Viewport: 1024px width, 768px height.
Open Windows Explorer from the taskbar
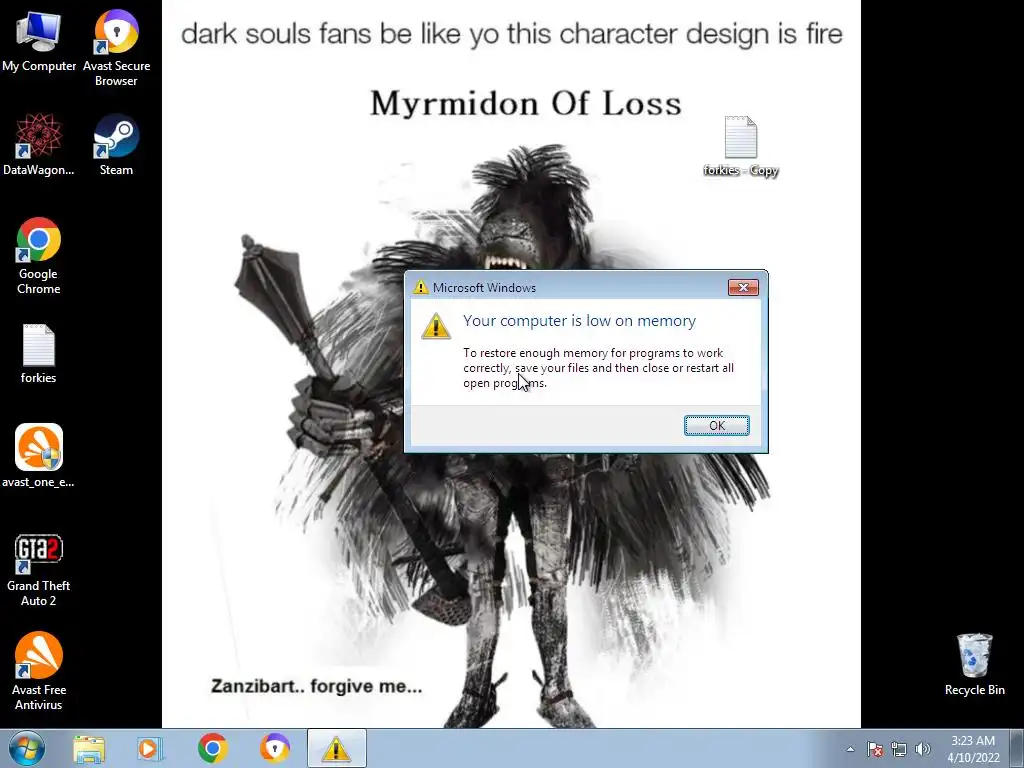89,748
